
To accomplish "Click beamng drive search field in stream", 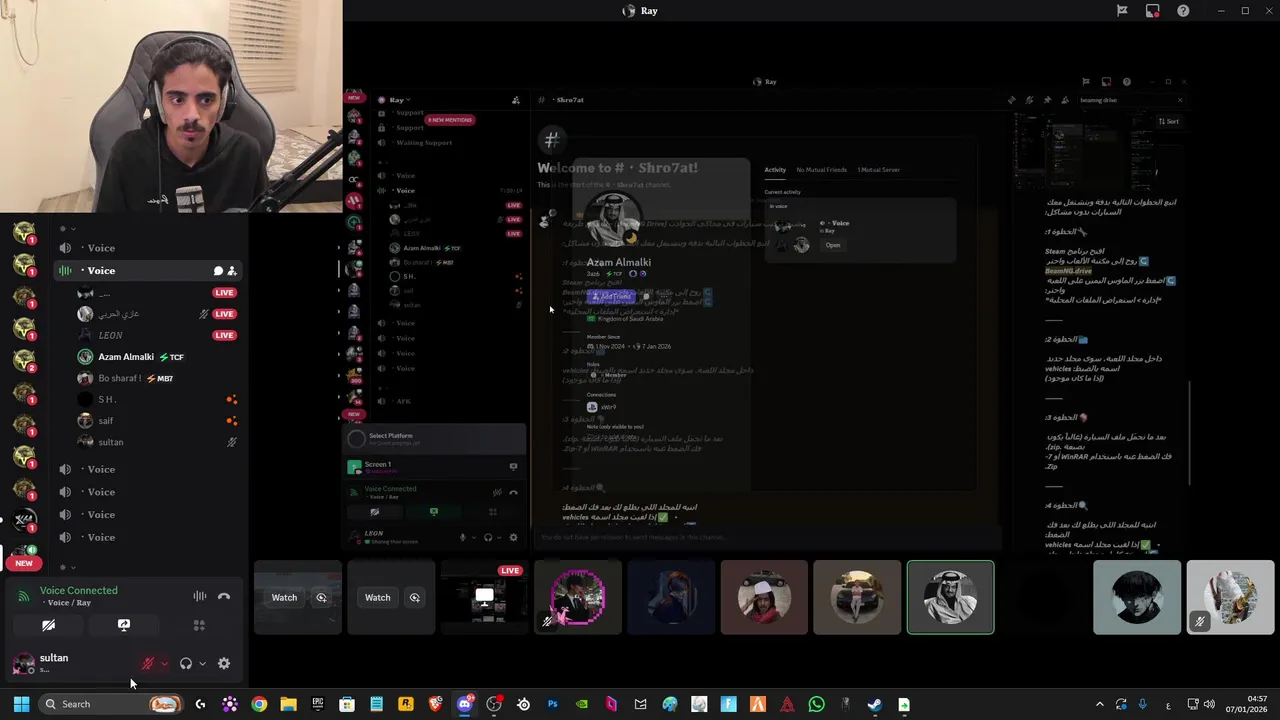I will pyautogui.click(x=1130, y=100).
